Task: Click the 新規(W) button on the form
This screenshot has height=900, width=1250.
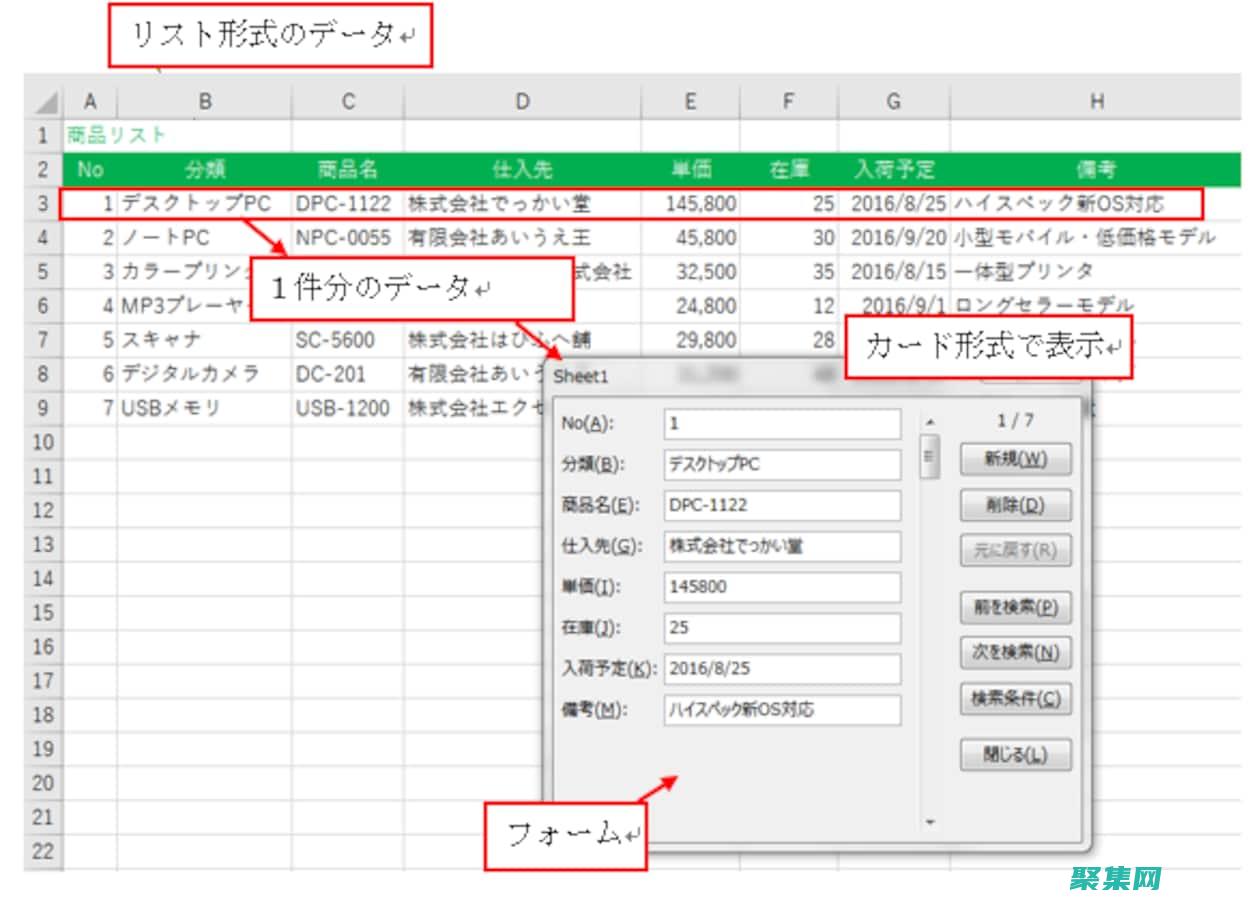Action: pyautogui.click(x=1016, y=459)
